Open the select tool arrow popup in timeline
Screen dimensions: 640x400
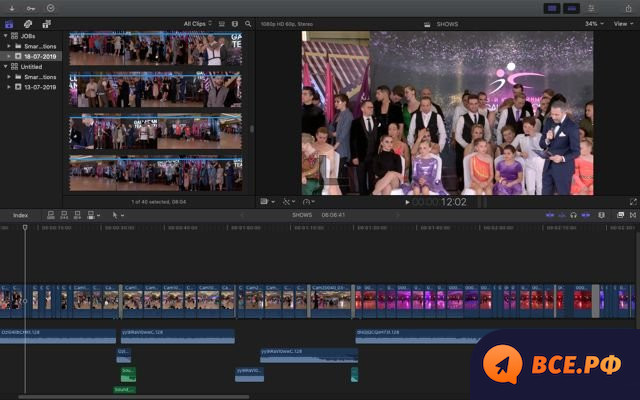[116, 214]
